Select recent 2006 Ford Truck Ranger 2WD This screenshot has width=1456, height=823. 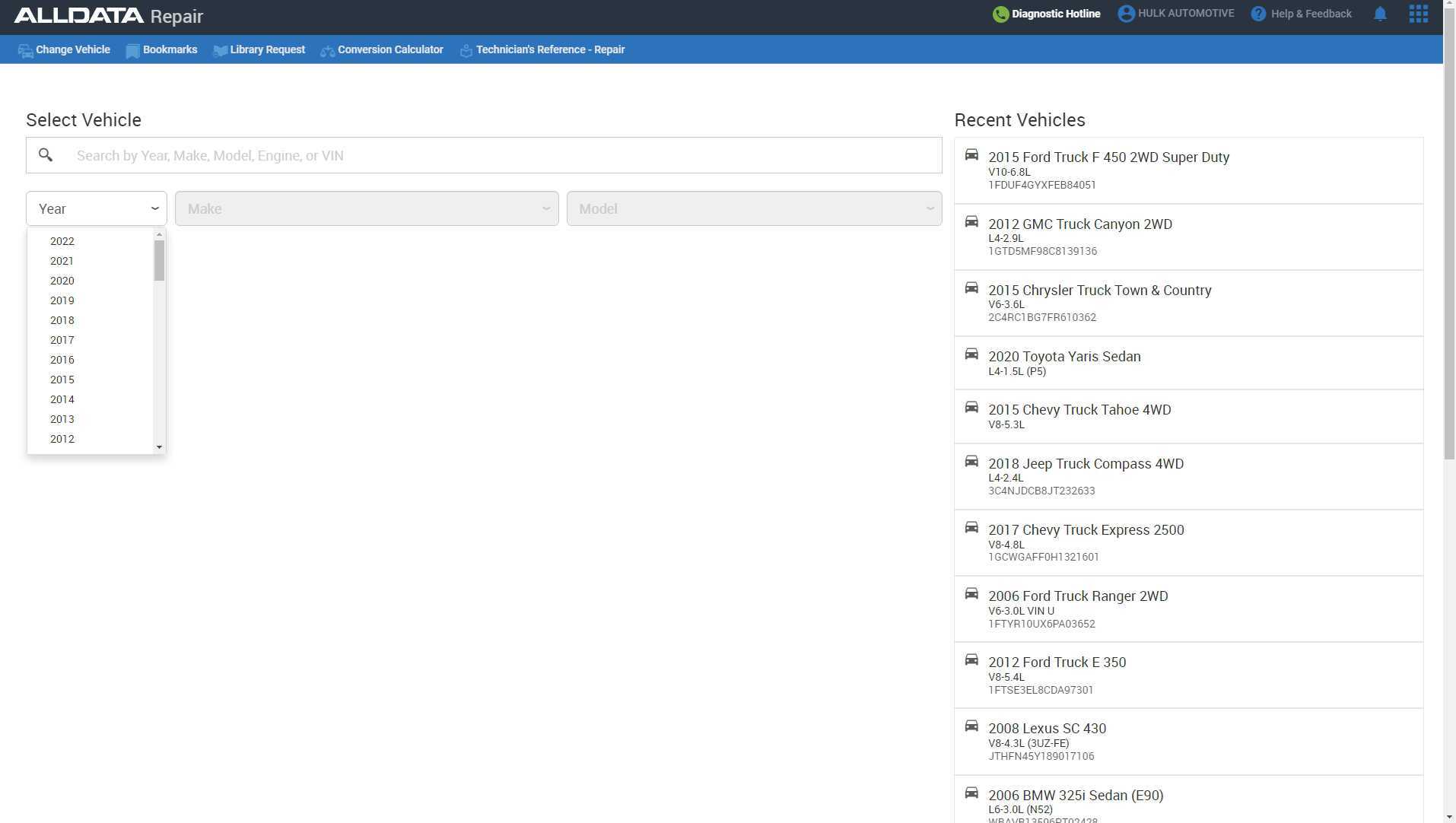[1189, 609]
